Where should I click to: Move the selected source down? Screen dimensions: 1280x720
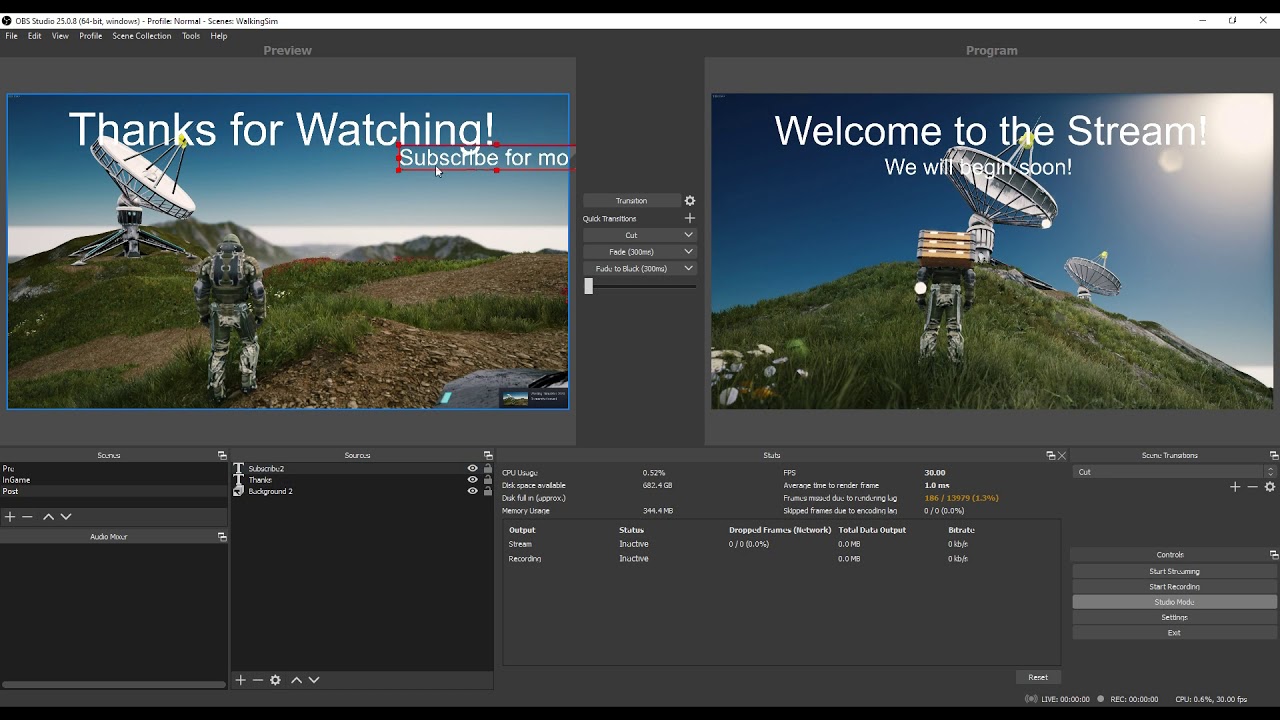coord(314,680)
